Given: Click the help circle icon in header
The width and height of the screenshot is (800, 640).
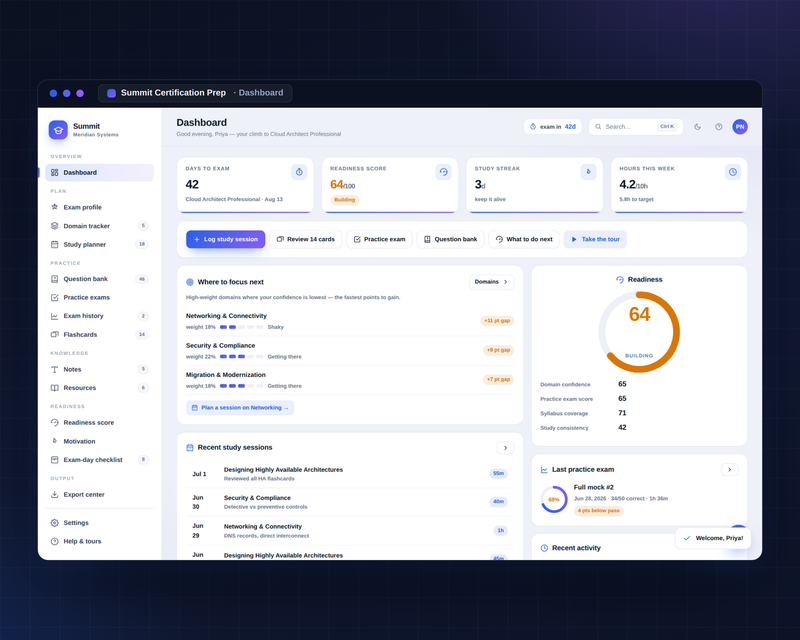Looking at the screenshot, I should click(718, 127).
